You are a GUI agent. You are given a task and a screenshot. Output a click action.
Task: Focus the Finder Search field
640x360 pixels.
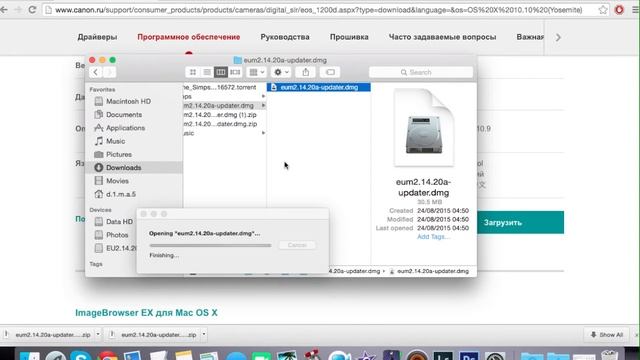click(x=421, y=72)
